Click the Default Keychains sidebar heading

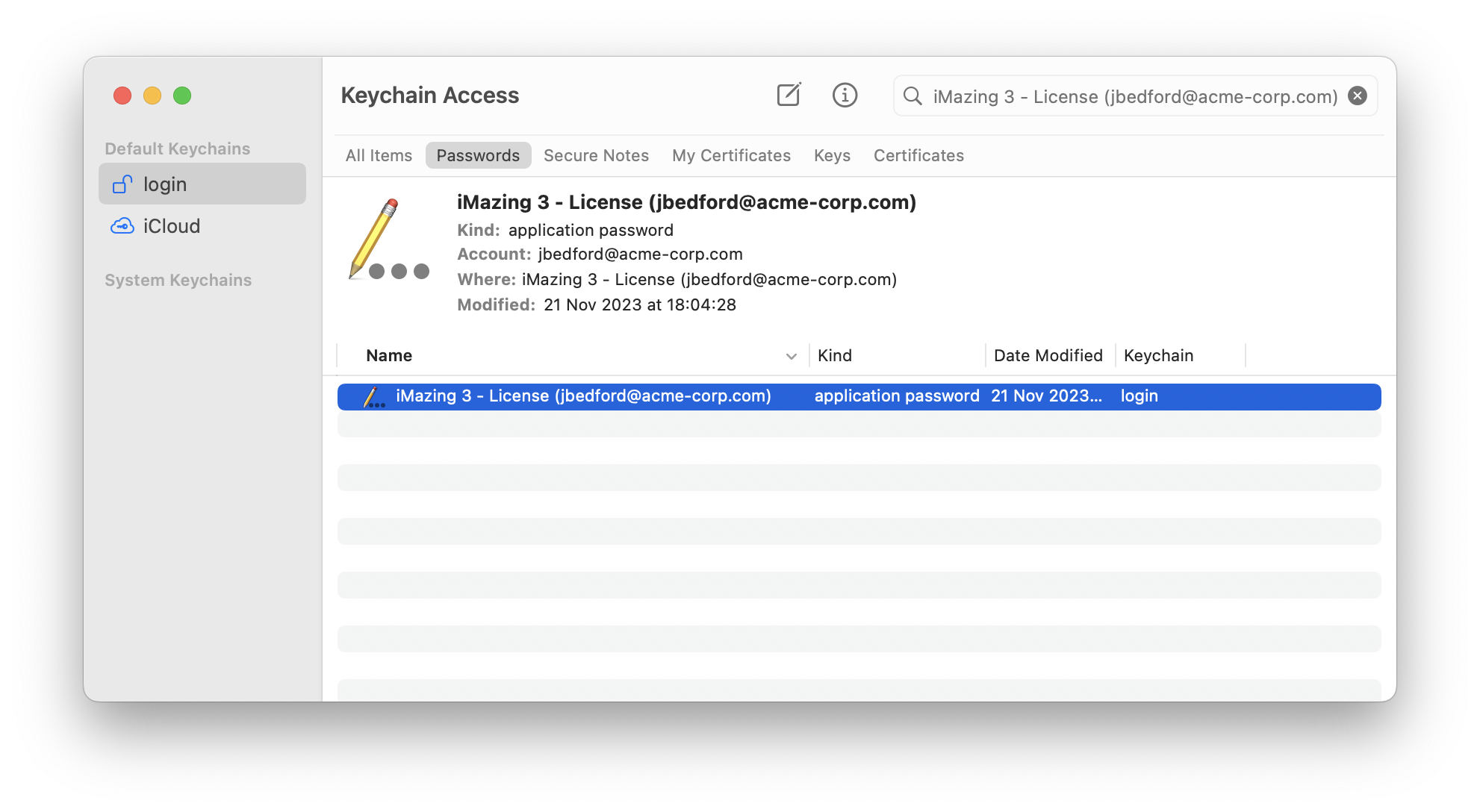[177, 149]
